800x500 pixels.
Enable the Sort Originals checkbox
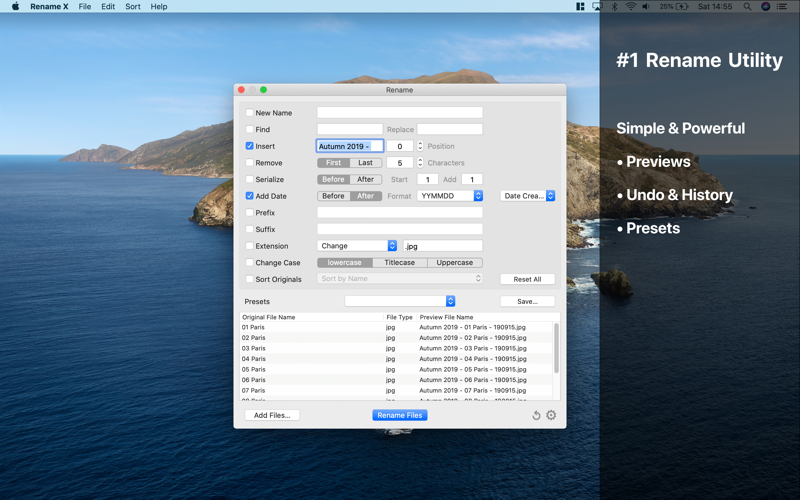point(249,279)
